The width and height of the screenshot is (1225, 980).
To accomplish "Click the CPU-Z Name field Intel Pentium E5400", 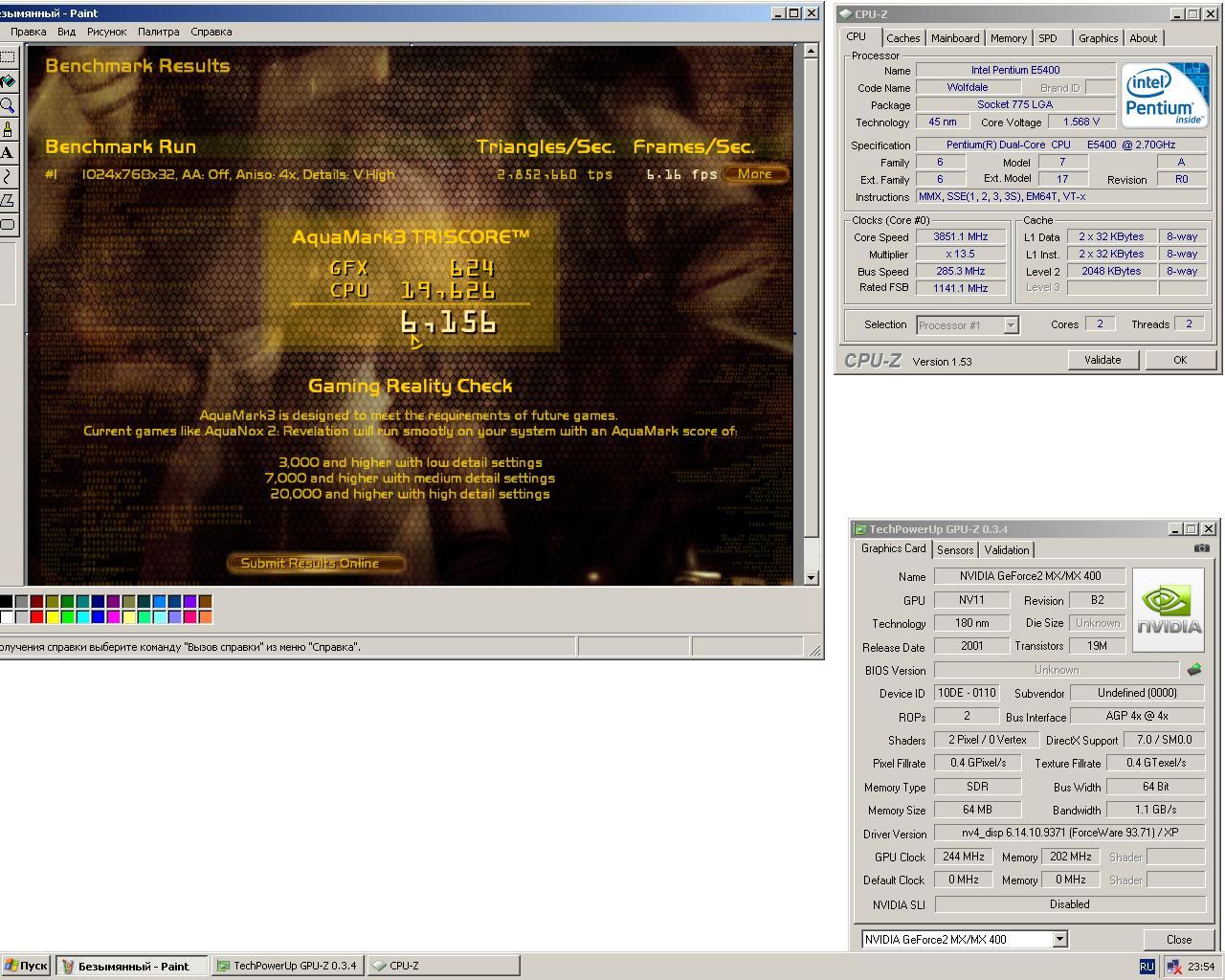I will [1014, 70].
